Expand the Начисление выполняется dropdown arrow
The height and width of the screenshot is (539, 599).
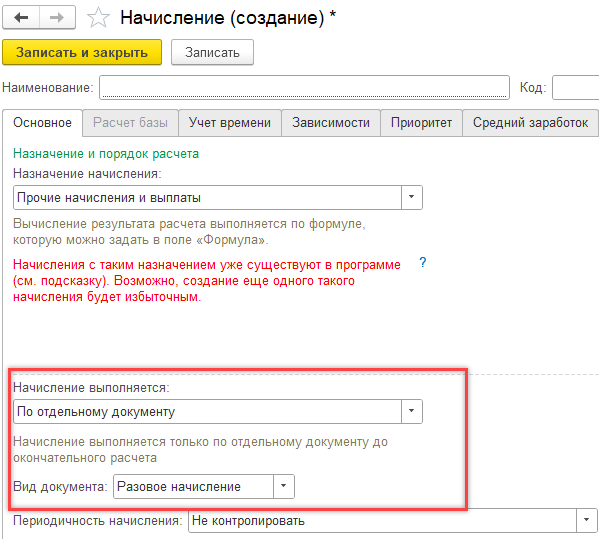(x=411, y=411)
